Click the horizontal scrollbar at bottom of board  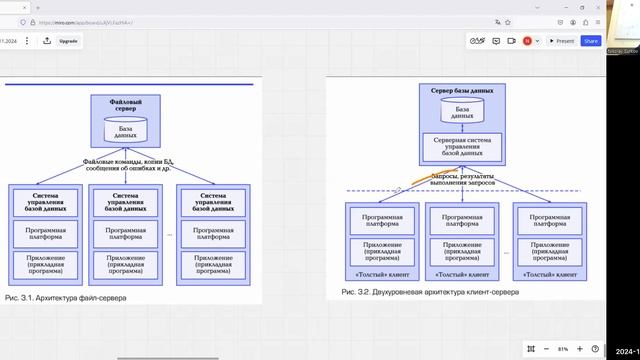pos(168,358)
